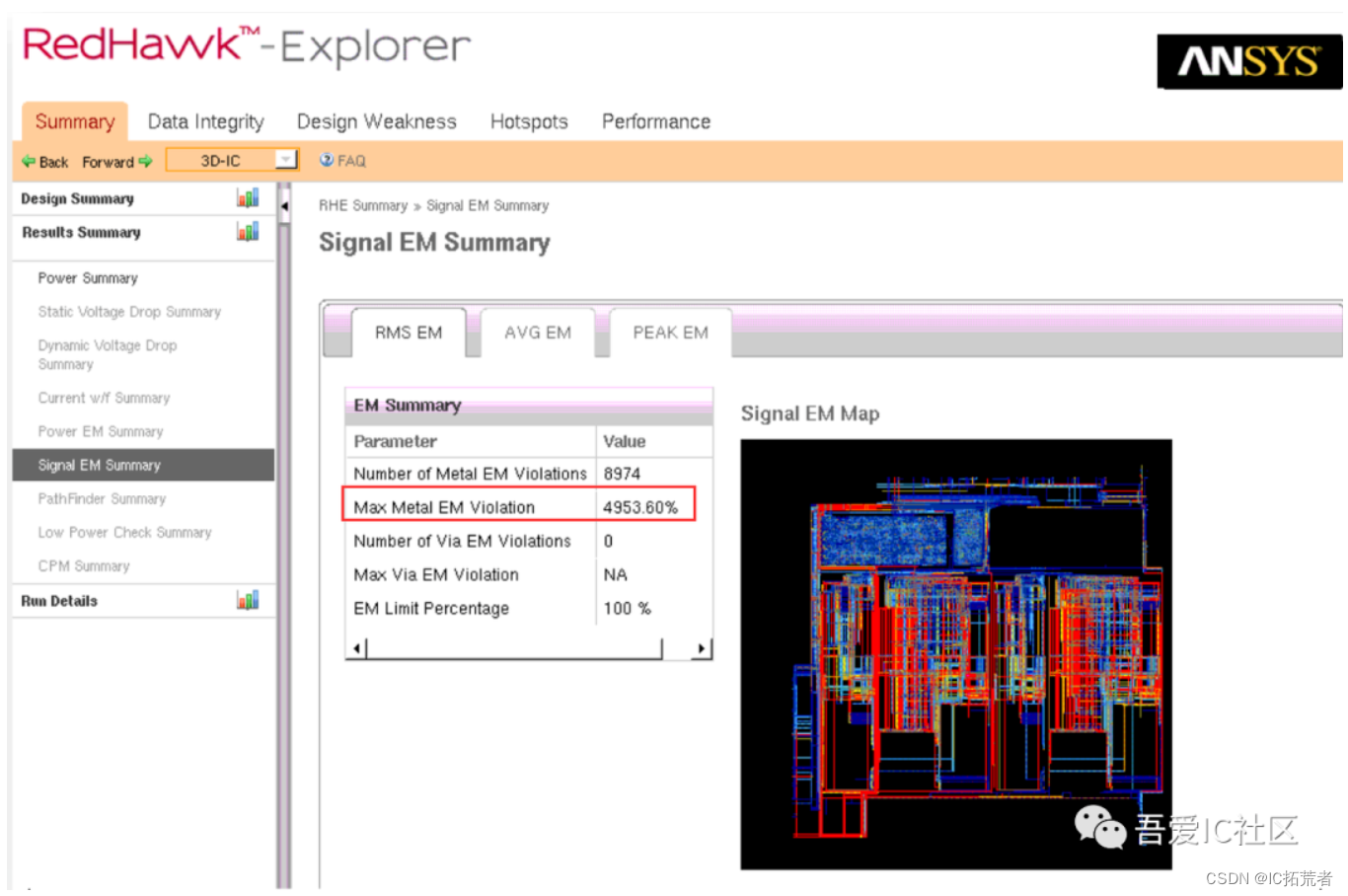Open CPM Summary
Viewport: 1348px width, 896px height.
pyautogui.click(x=84, y=565)
